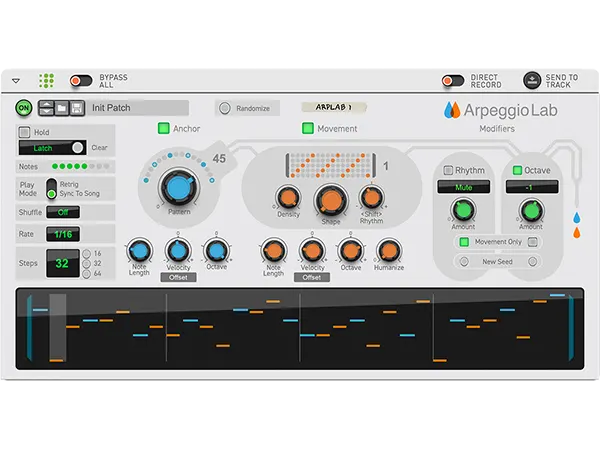Click the Movement pattern number 1
The image size is (600, 450).
pyautogui.click(x=386, y=166)
